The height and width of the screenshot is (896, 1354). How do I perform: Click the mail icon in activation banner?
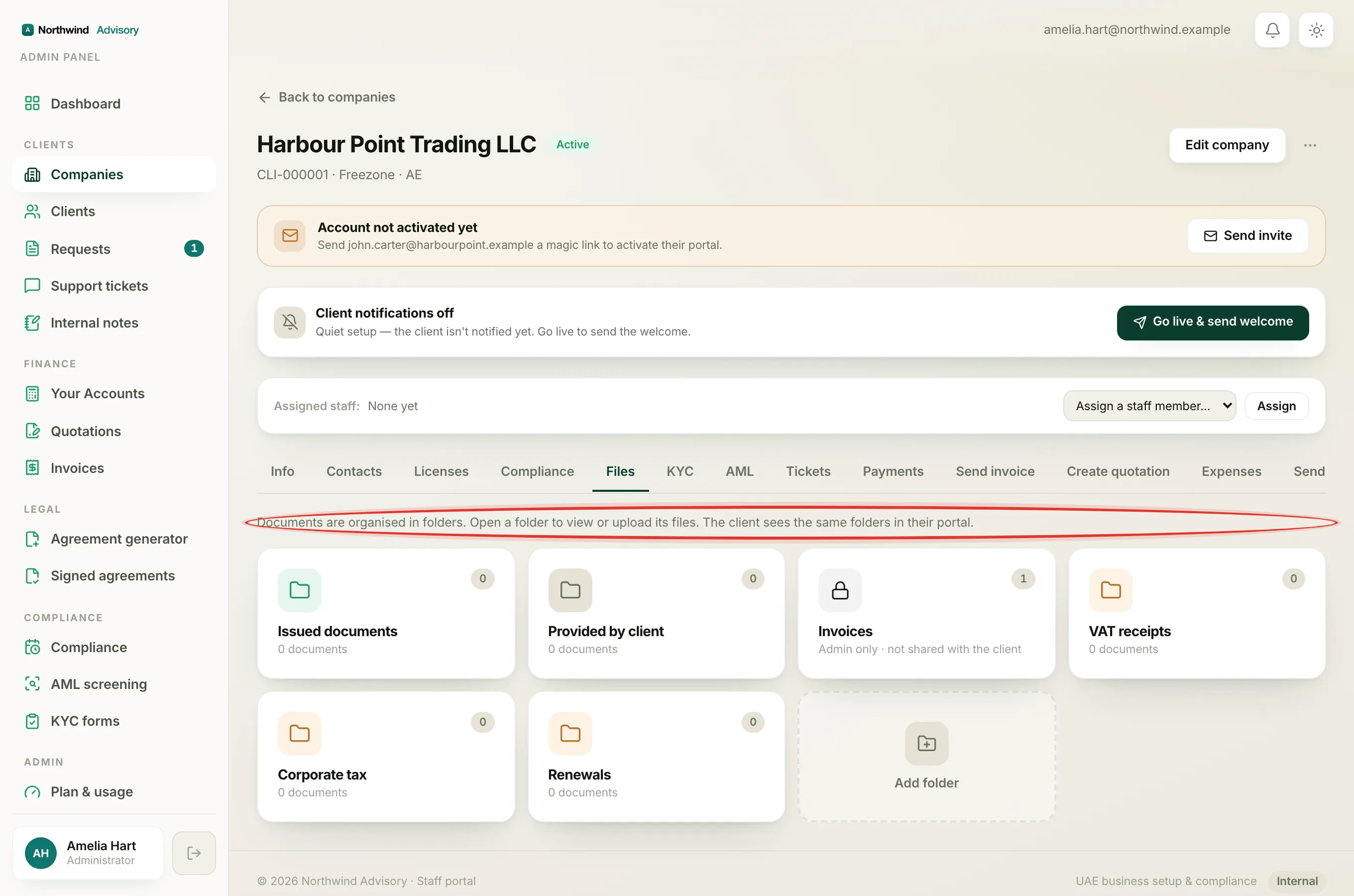pos(290,235)
